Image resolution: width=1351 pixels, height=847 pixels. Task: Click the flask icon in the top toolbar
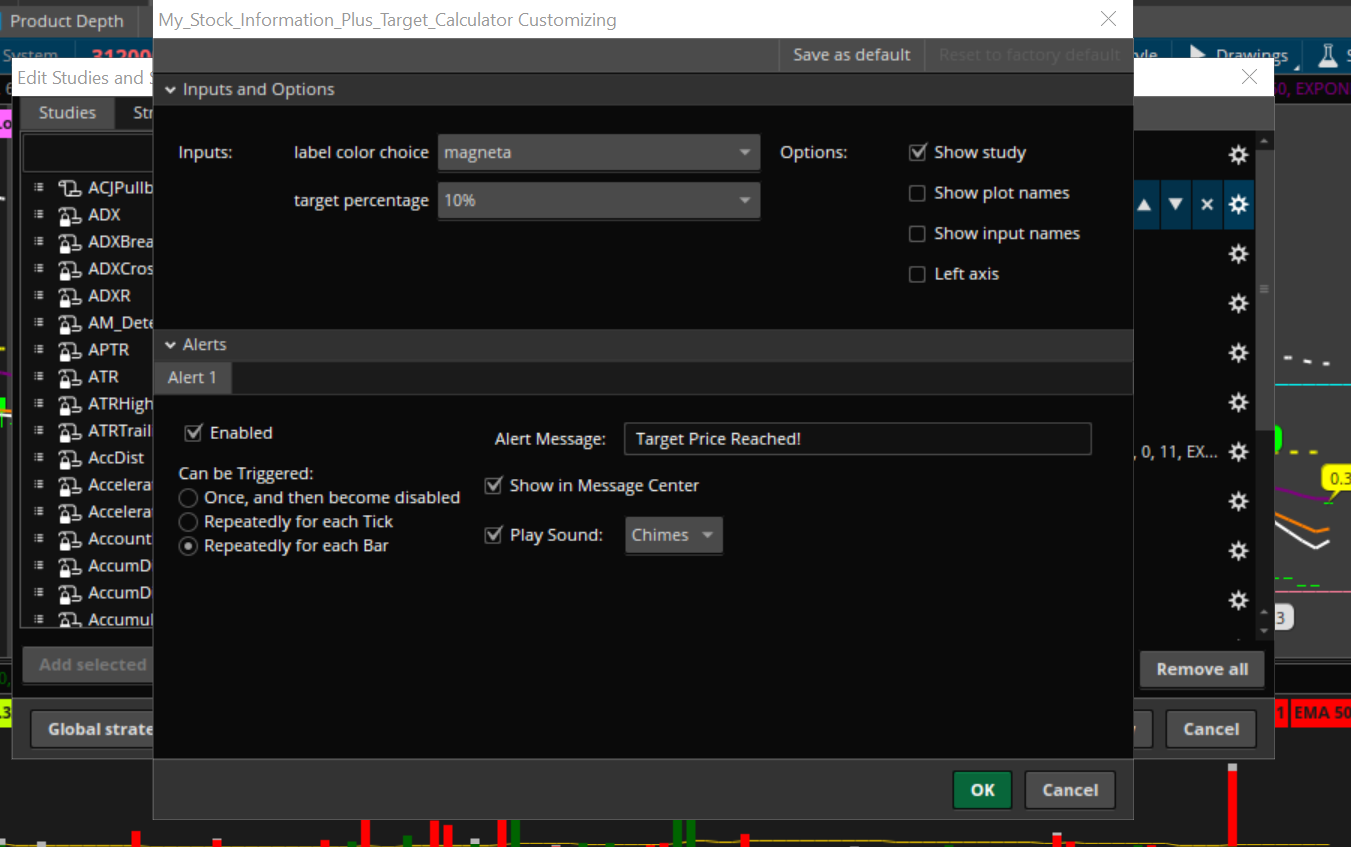[x=1328, y=55]
